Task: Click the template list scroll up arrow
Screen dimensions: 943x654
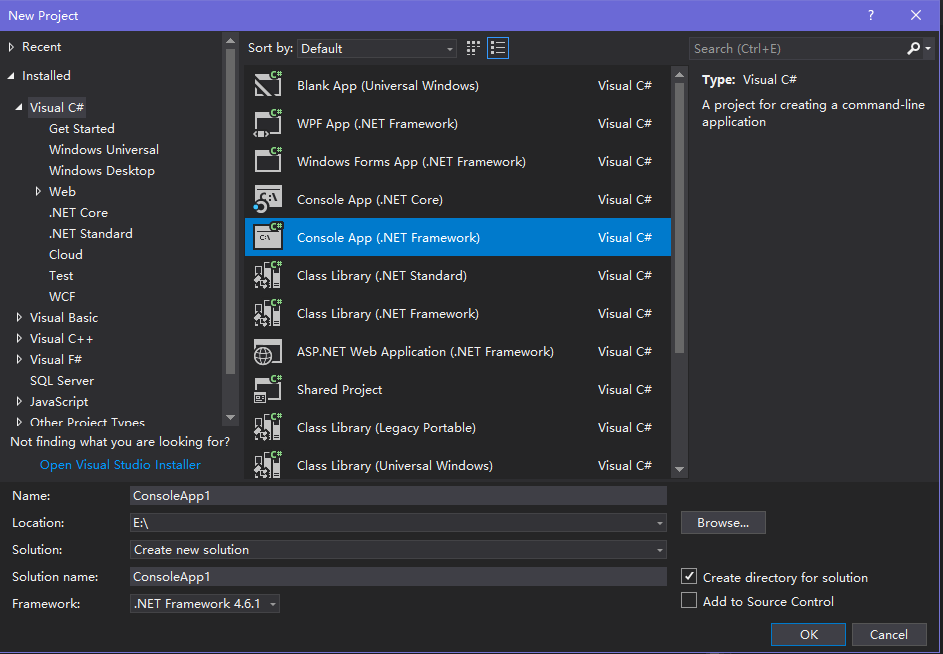Action: click(x=680, y=75)
